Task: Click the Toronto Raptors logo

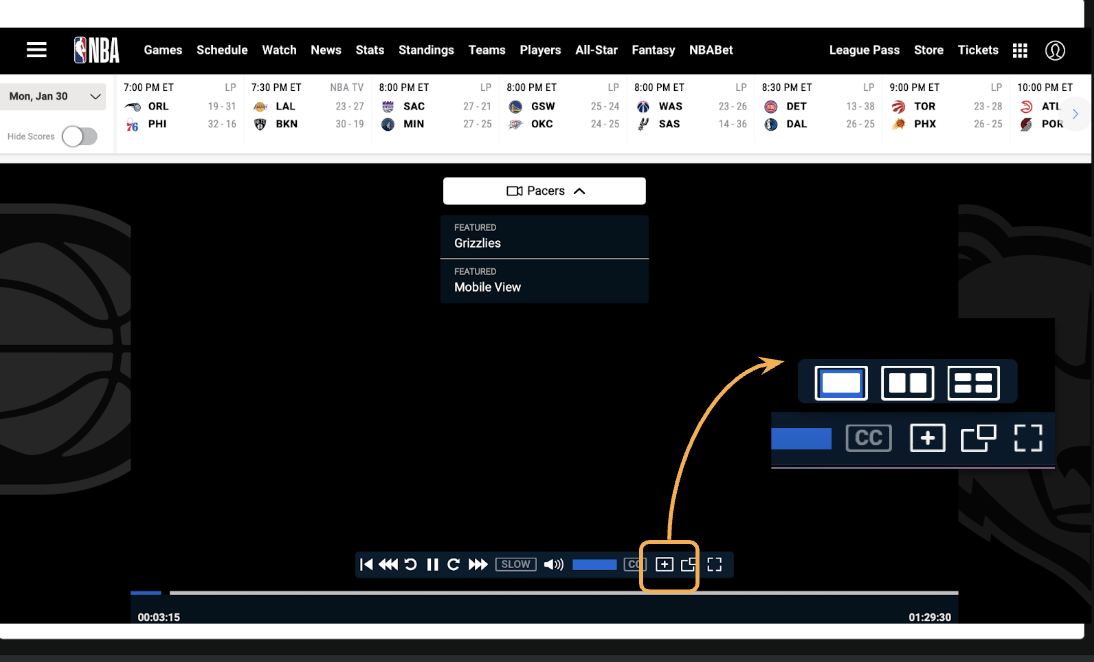Action: (899, 107)
